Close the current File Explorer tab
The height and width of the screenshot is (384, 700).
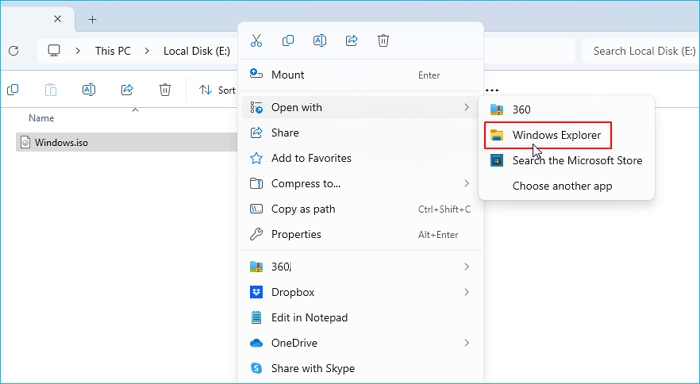(58, 19)
